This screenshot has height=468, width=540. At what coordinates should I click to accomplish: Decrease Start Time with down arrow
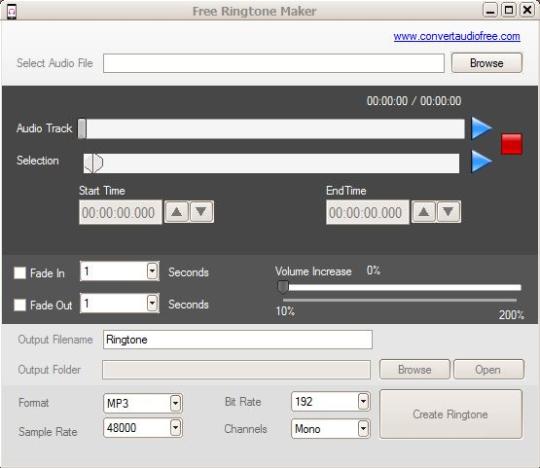(x=201, y=212)
